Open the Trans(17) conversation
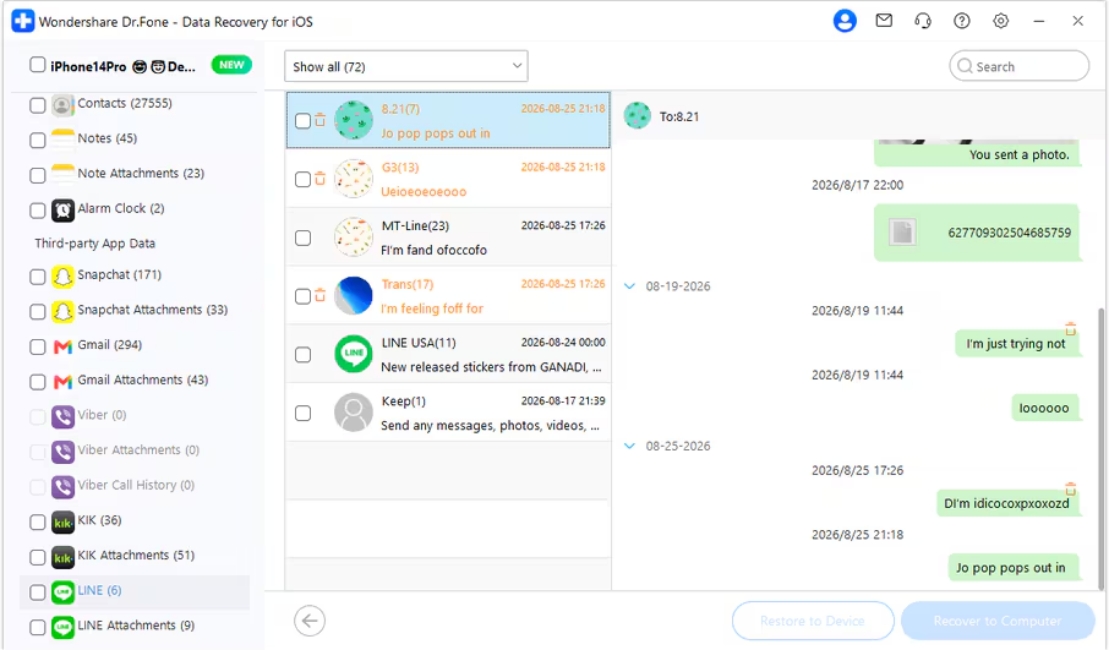The image size is (1109, 650). [x=448, y=296]
